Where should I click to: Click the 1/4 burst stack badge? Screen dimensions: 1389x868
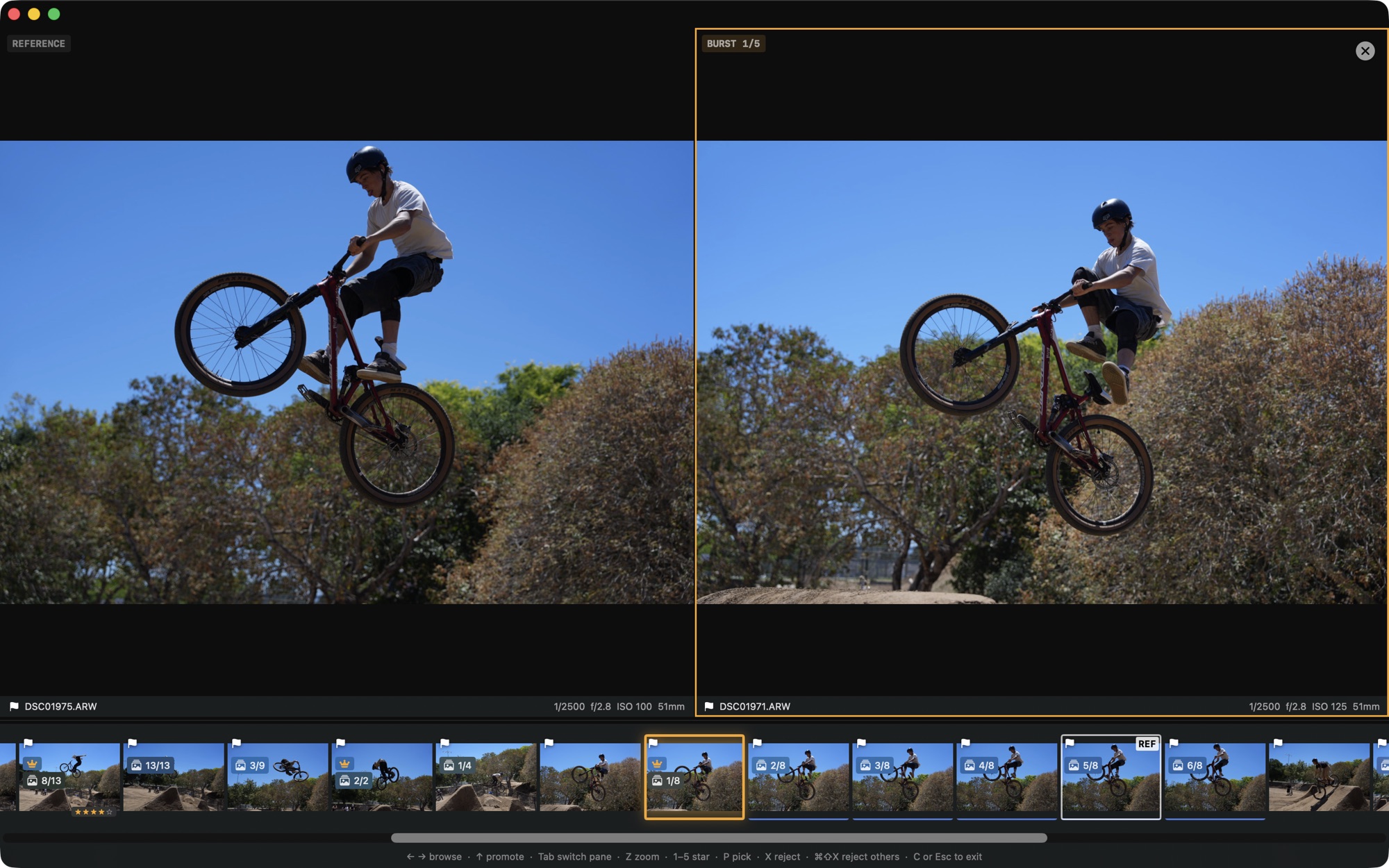[458, 765]
